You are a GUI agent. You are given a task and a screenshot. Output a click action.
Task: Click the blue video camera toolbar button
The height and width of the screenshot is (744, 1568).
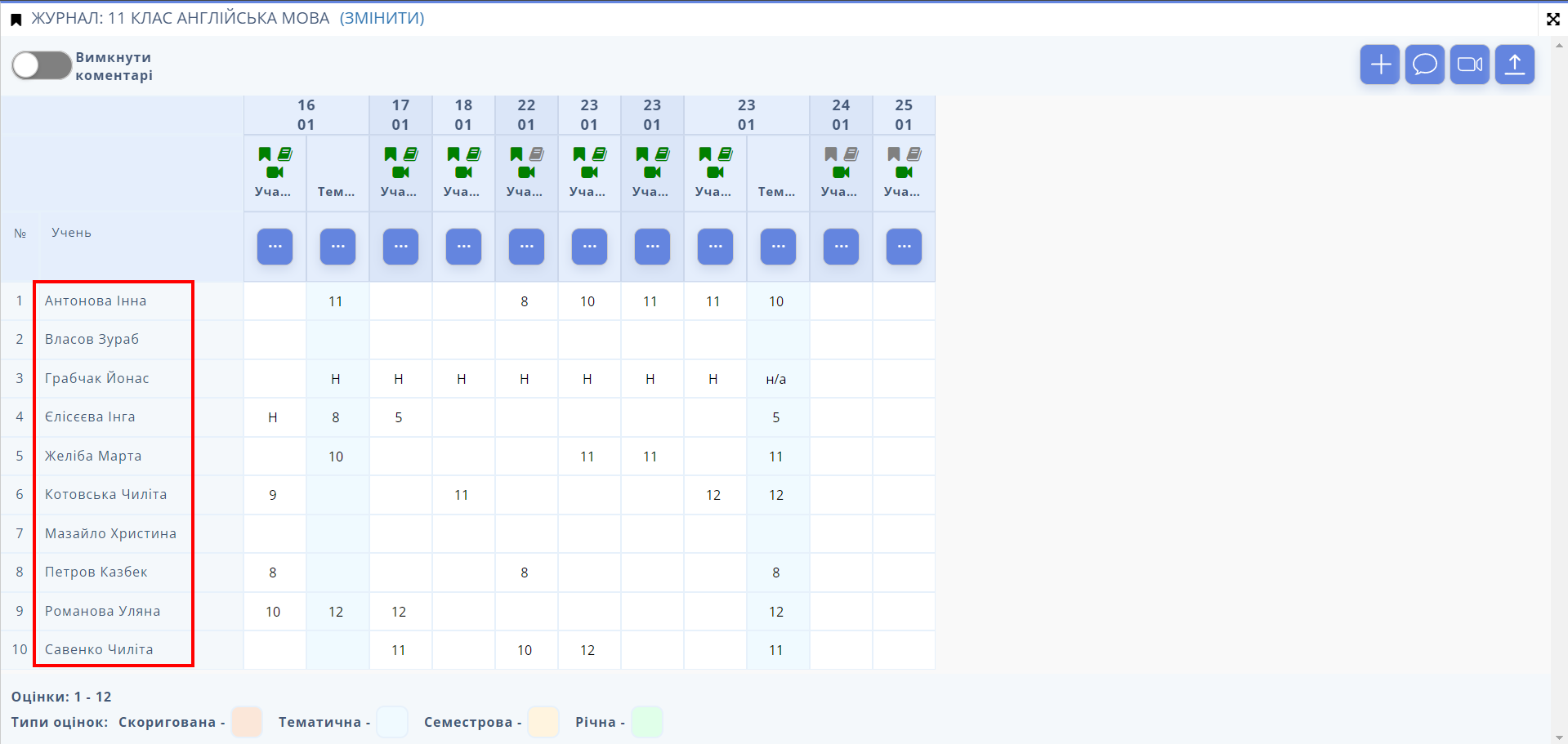tap(1470, 65)
